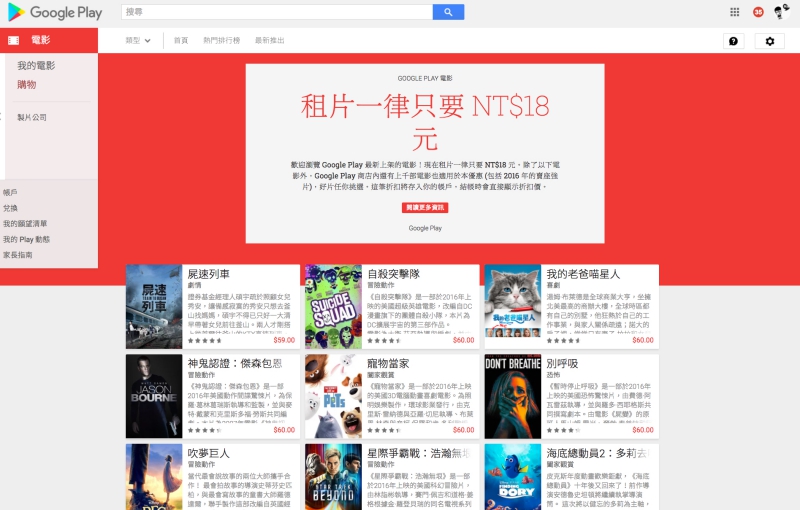Click the 神鬼認證：傑森包恩 title
The width and height of the screenshot is (800, 510).
(235, 363)
